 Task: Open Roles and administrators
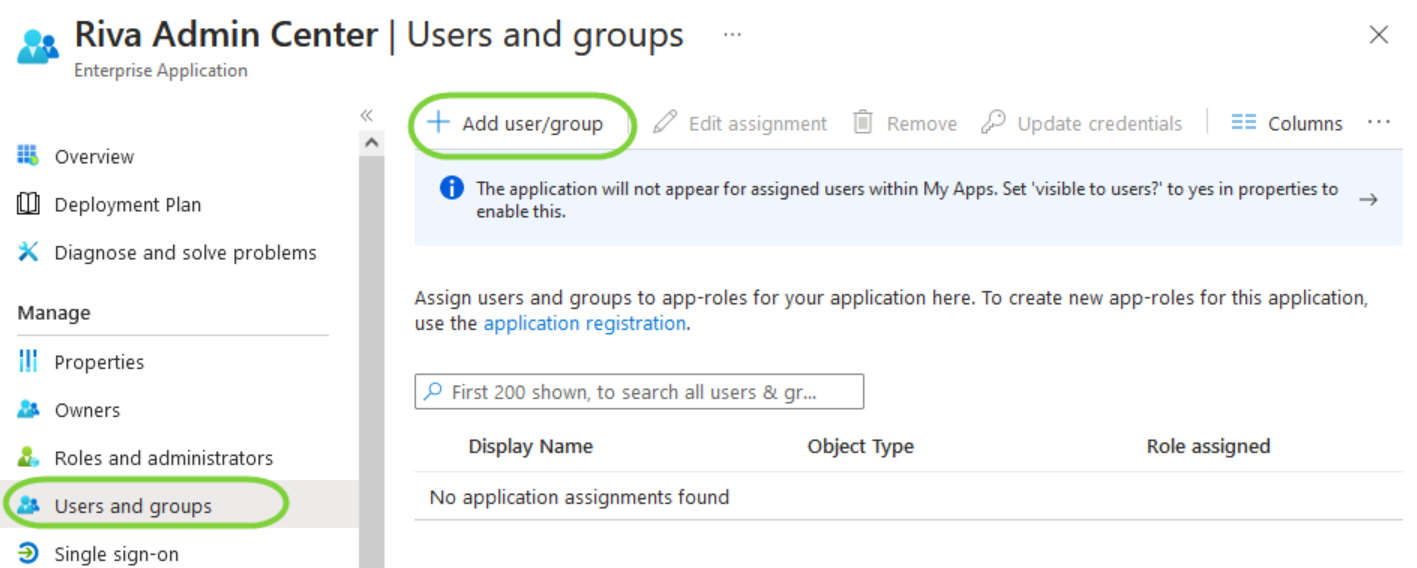(x=163, y=458)
